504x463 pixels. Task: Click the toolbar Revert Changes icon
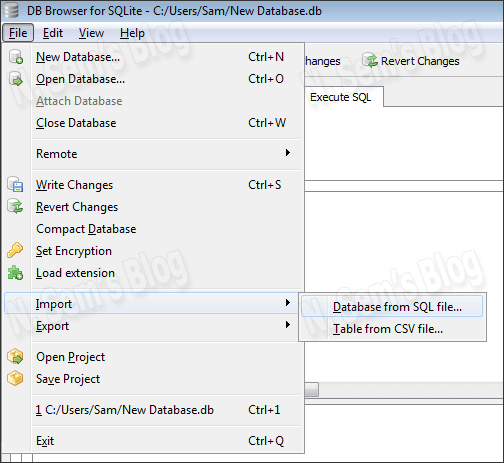(370, 61)
